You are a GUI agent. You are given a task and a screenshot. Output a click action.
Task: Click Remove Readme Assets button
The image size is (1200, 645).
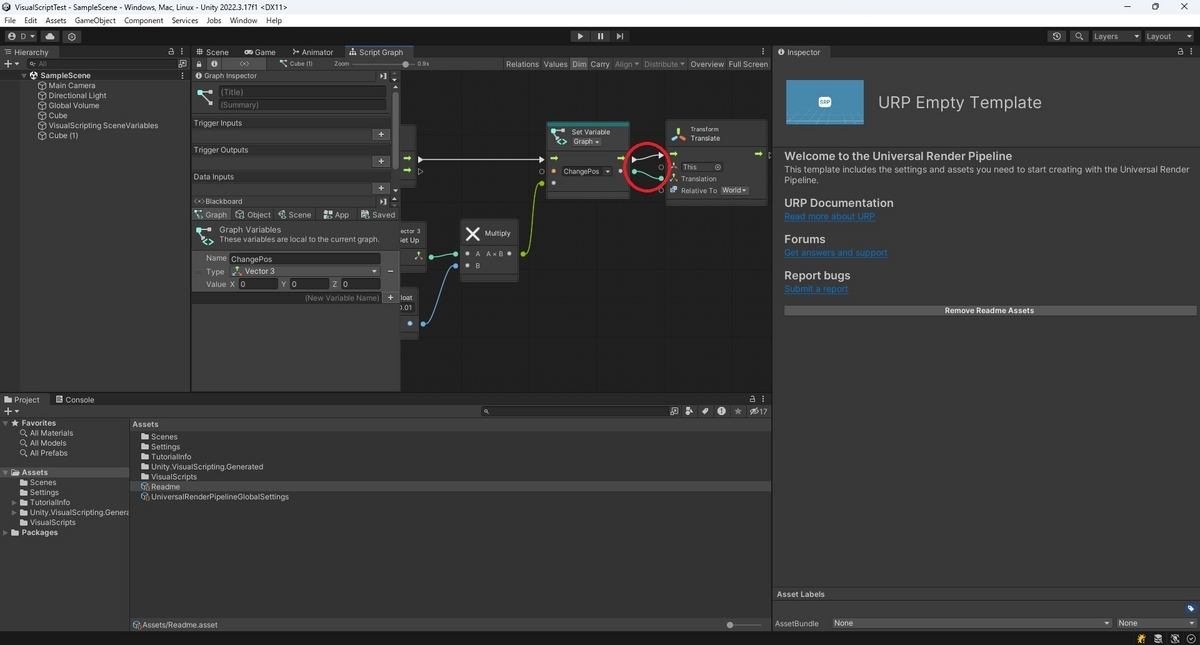tap(990, 310)
